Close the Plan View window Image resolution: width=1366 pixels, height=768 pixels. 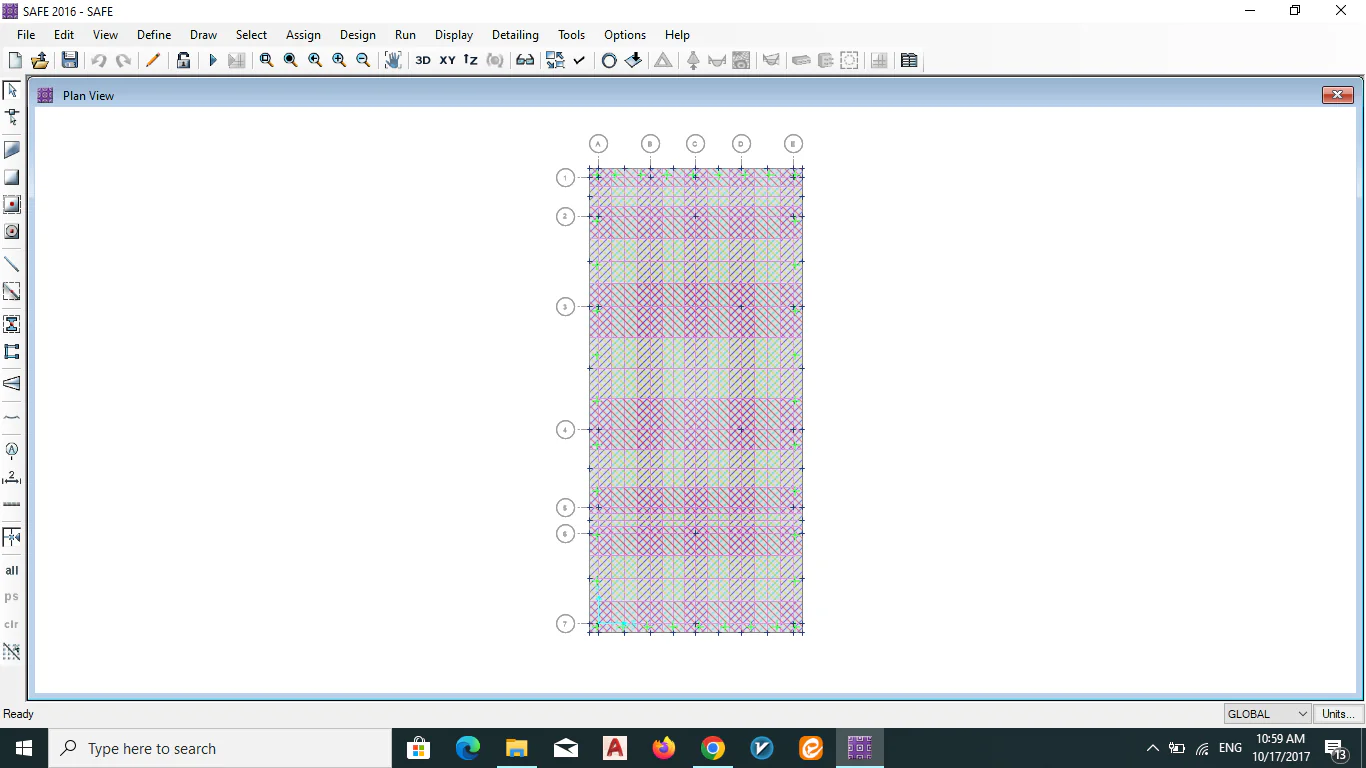(1337, 95)
